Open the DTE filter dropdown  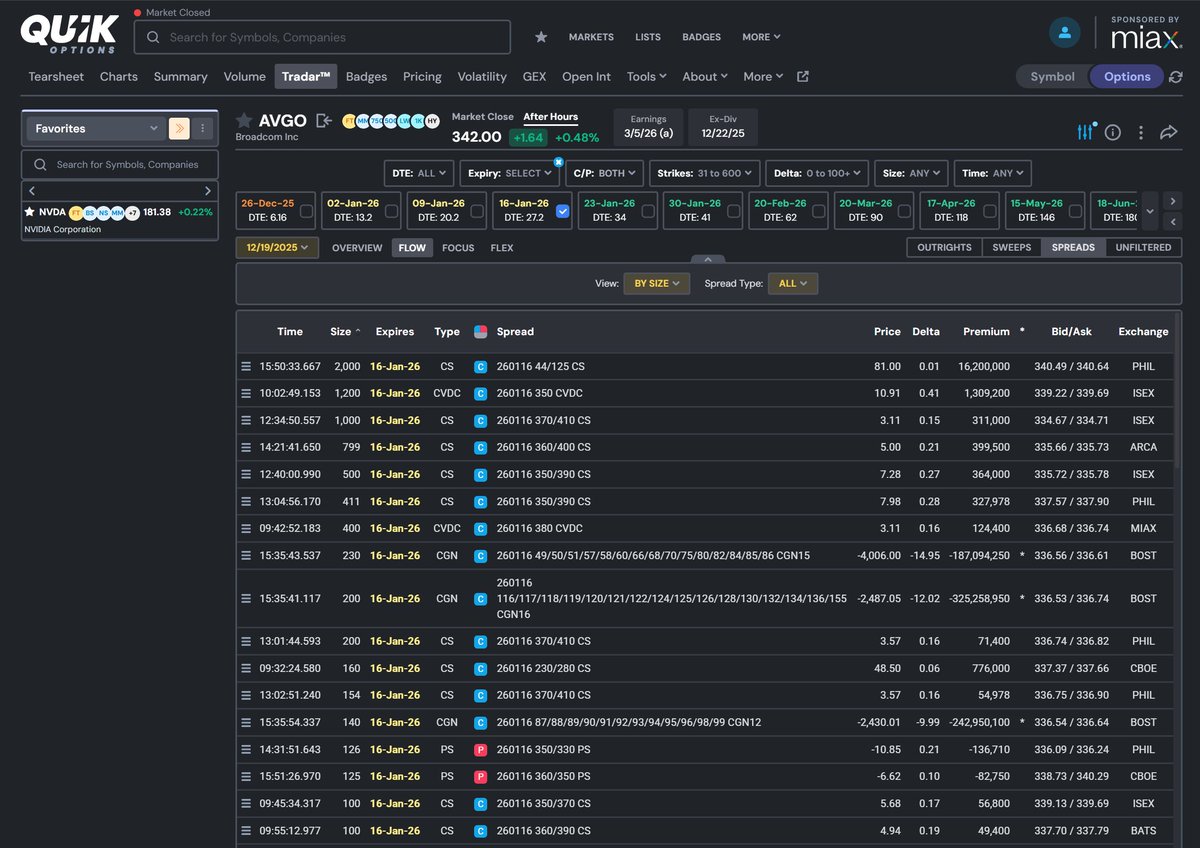pos(419,173)
